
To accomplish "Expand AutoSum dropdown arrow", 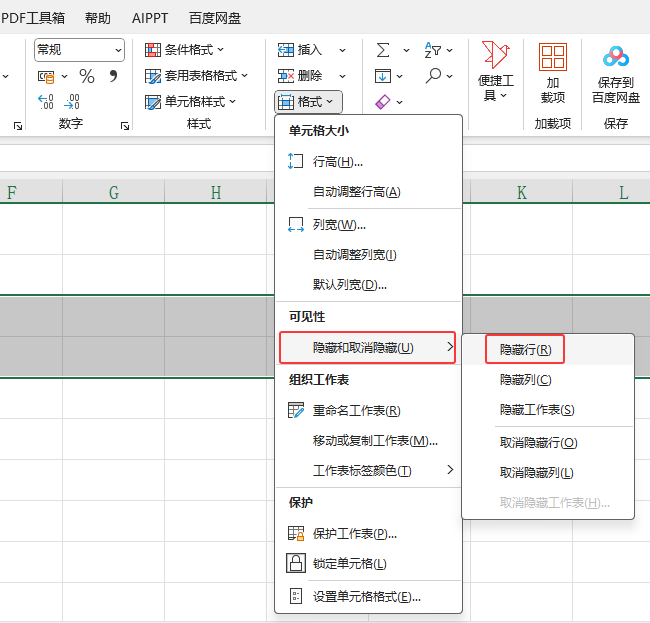I will [x=406, y=51].
